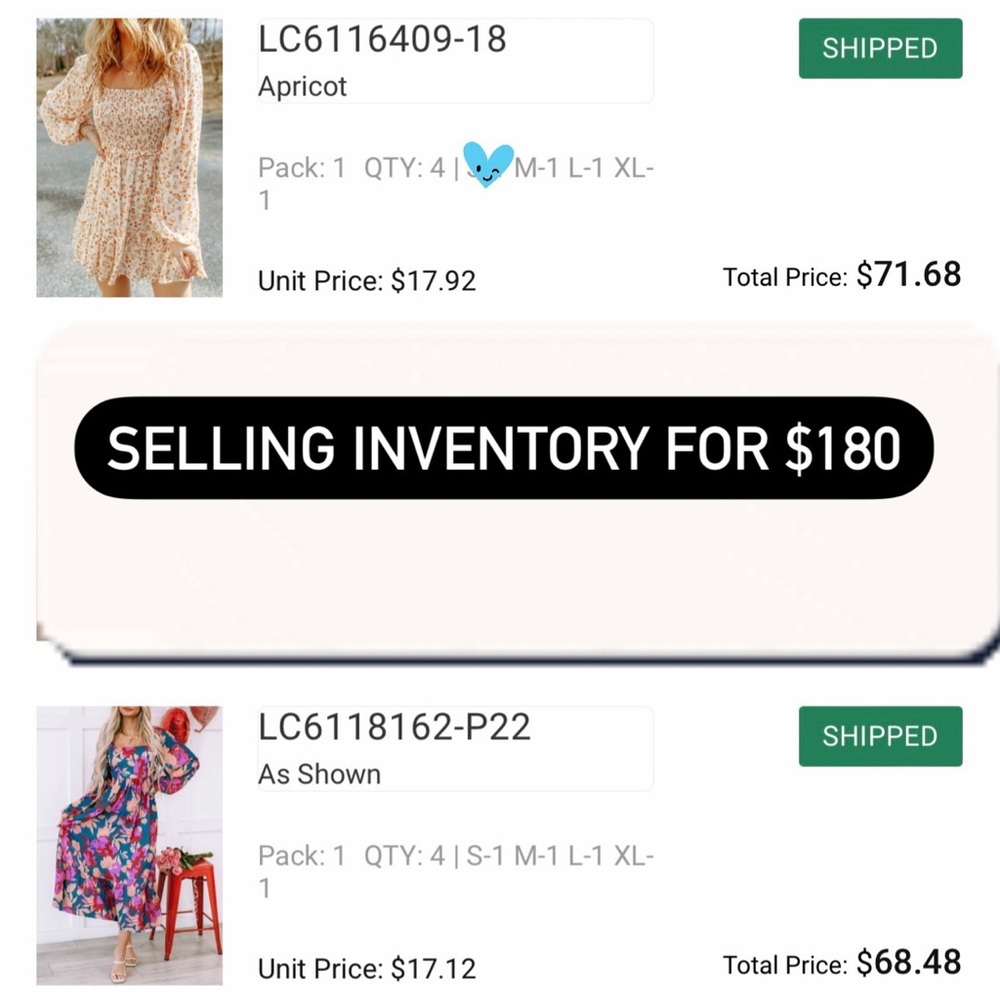
Task: Click the SHIPPED badge for LC6116409-18
Action: click(x=880, y=48)
